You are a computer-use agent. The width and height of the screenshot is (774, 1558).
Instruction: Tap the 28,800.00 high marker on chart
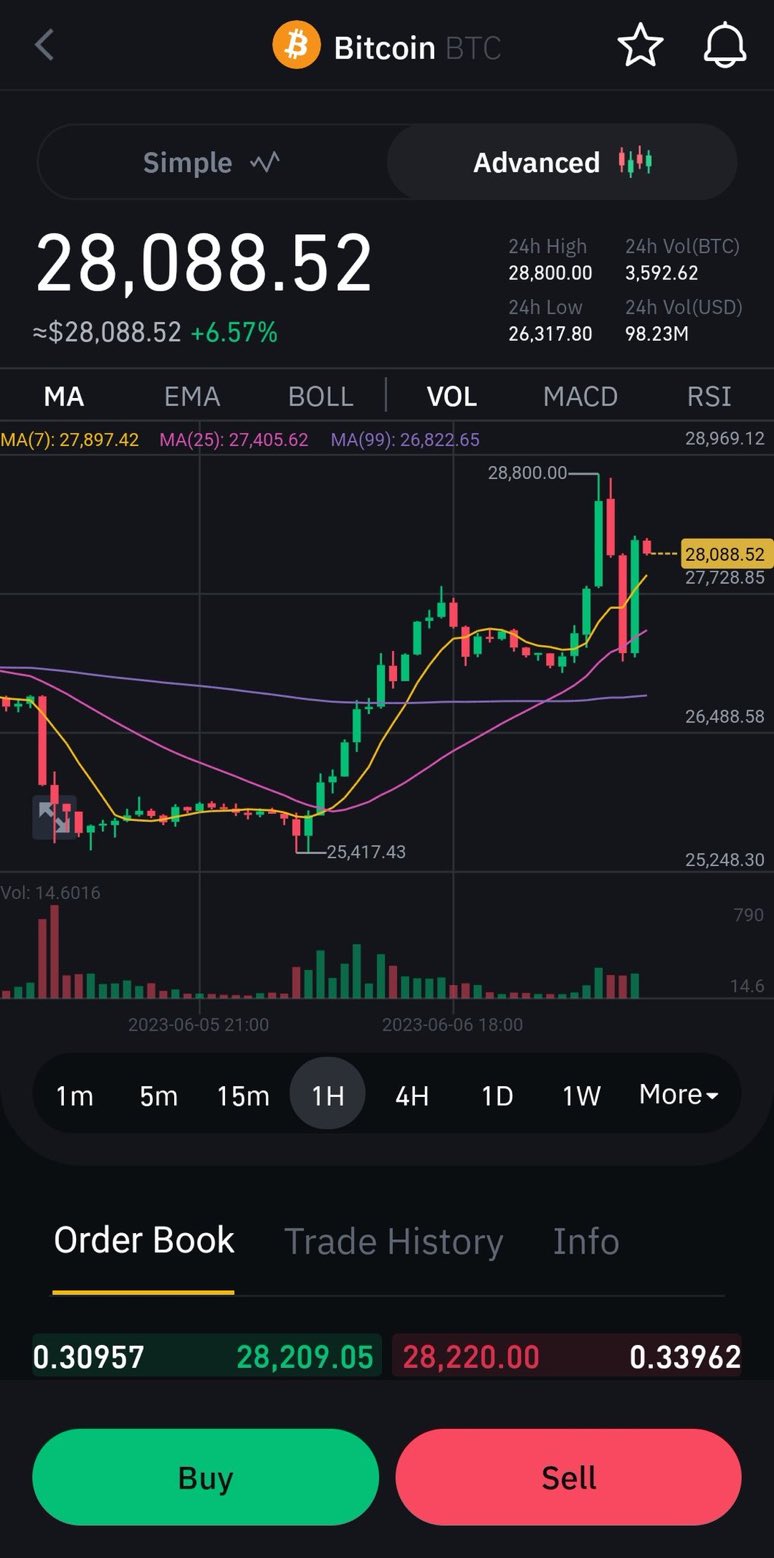click(x=527, y=473)
